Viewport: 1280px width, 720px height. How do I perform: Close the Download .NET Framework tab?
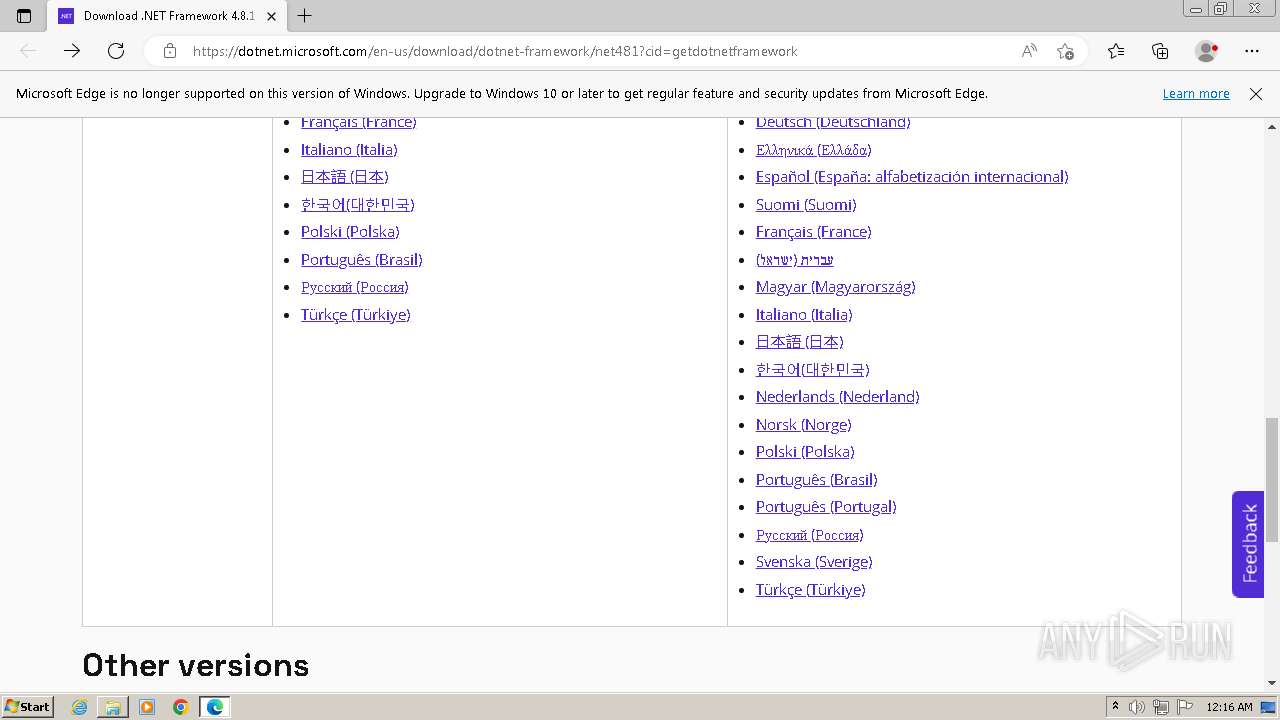tap(271, 16)
